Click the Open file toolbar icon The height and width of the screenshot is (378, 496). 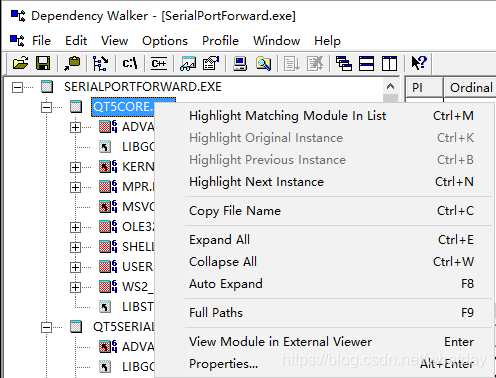(x=20, y=63)
